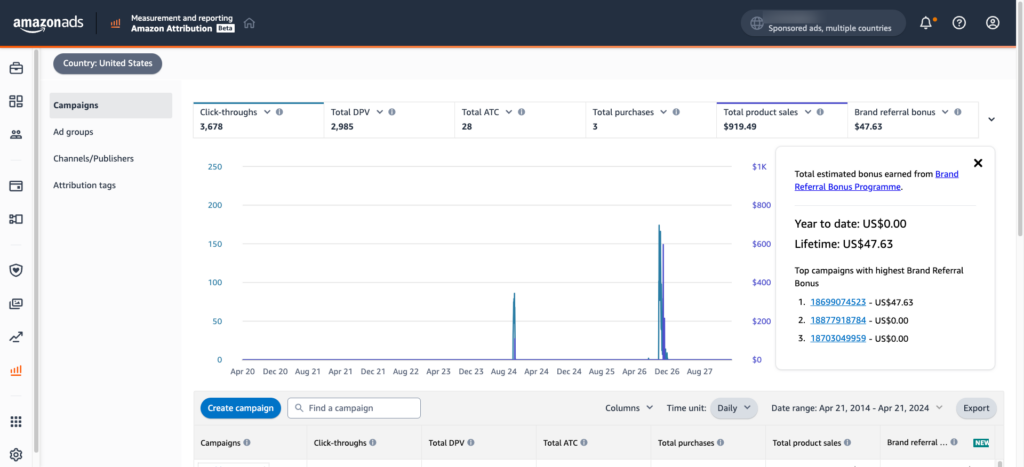Expand more metrics chevron at right of cards
The image size is (1024, 467).
[x=991, y=120]
